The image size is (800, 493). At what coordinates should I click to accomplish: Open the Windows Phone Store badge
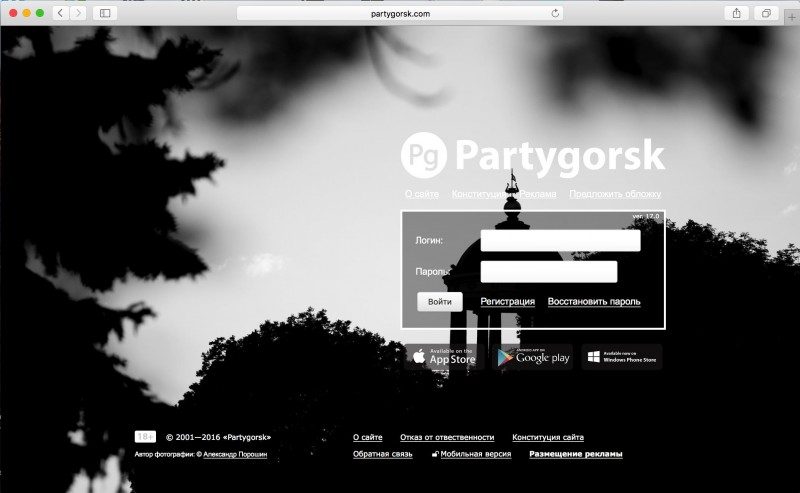tap(622, 357)
